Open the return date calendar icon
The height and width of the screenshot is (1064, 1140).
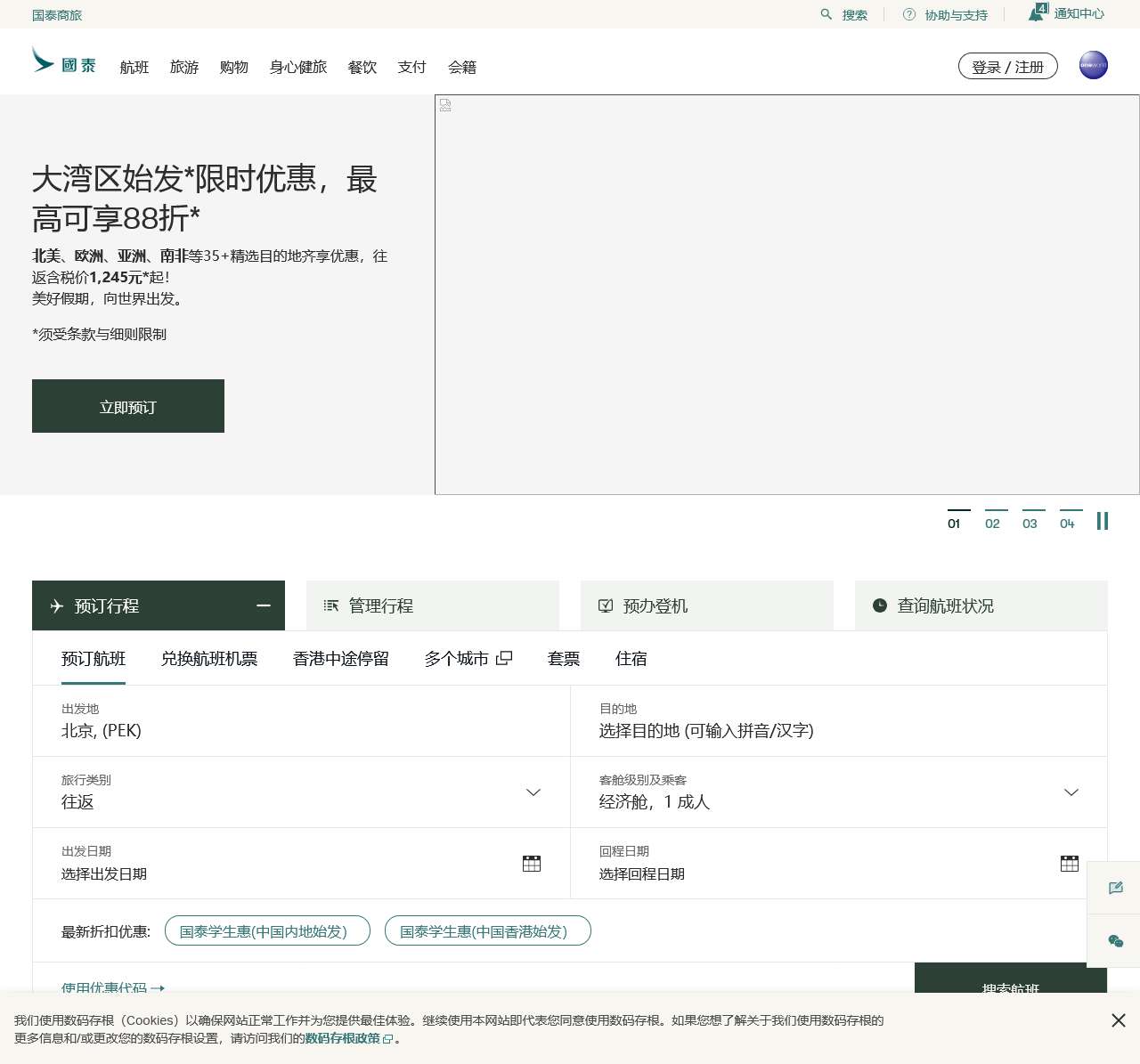pos(1070,863)
